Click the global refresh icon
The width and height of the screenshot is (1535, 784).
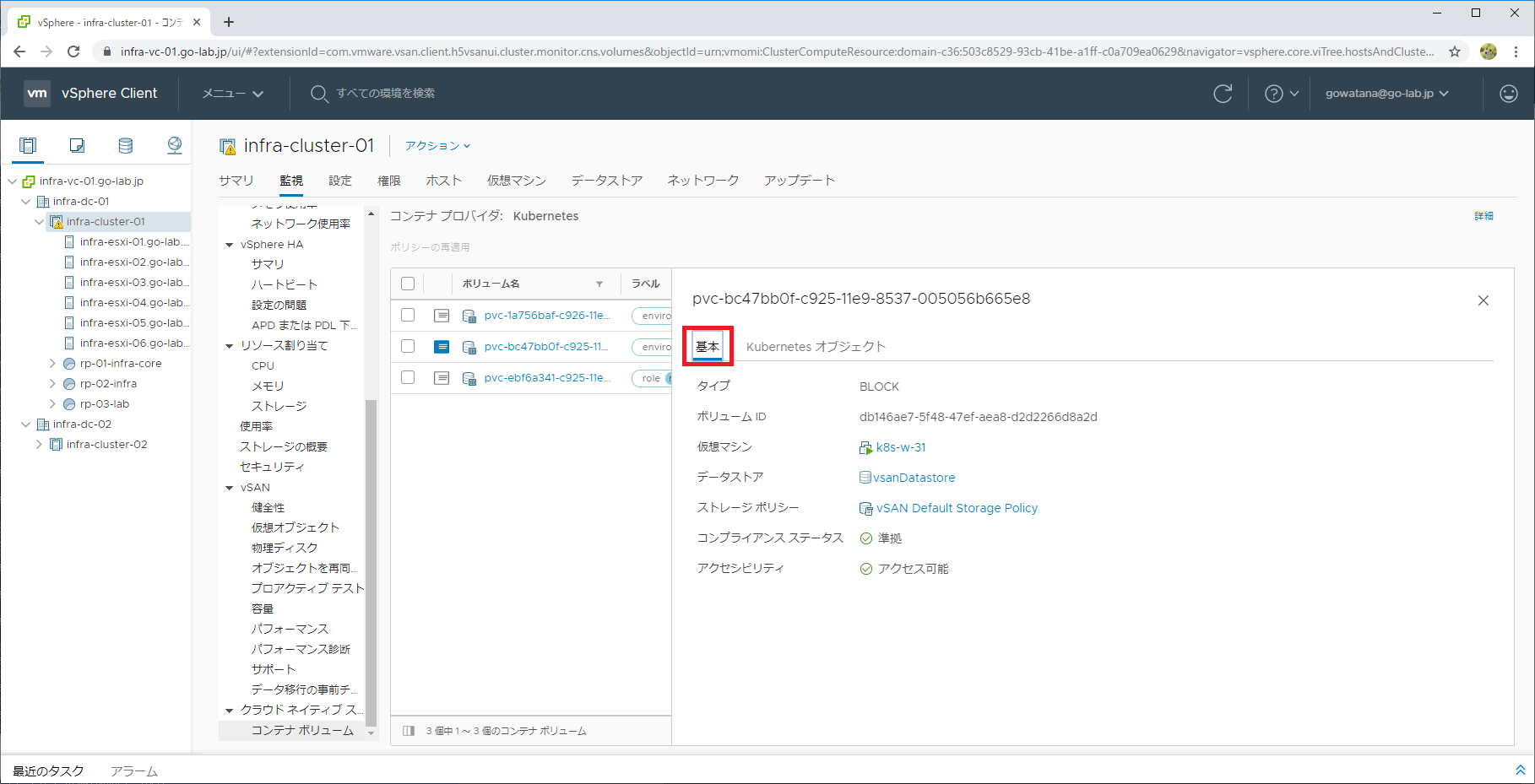coord(1223,94)
